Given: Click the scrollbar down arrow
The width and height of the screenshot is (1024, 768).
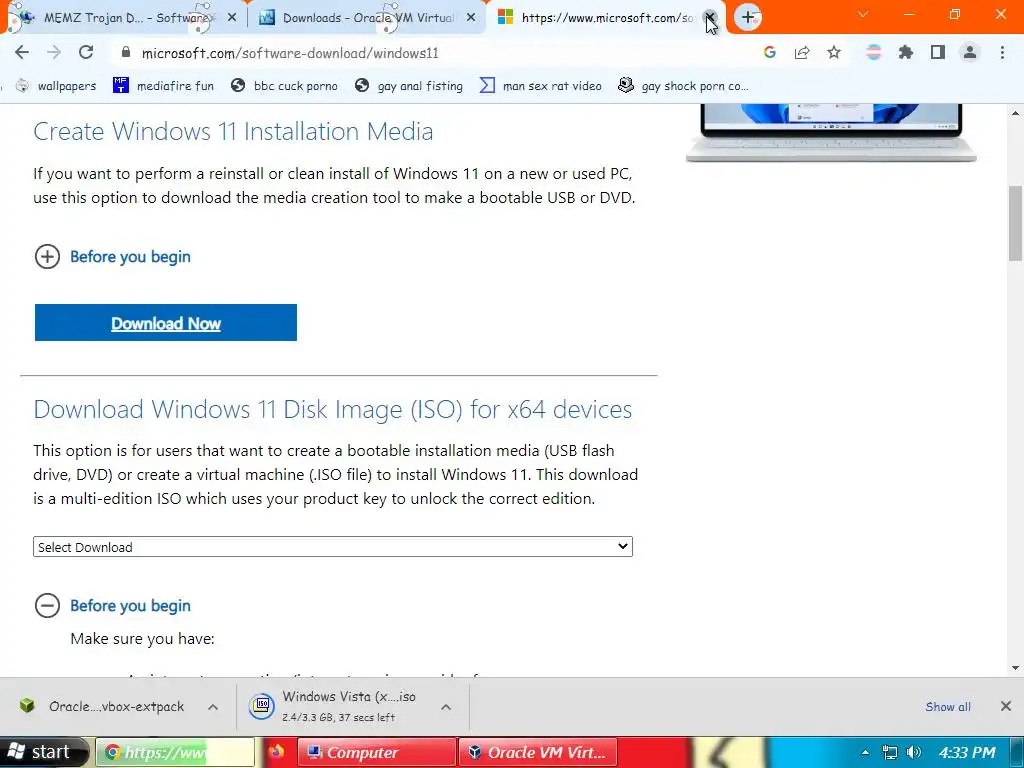Looking at the screenshot, I should pos(1016,668).
